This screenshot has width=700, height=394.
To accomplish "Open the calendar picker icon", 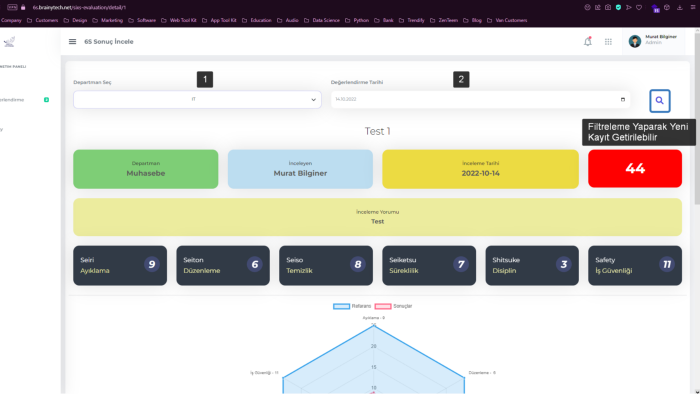I will click(x=623, y=100).
